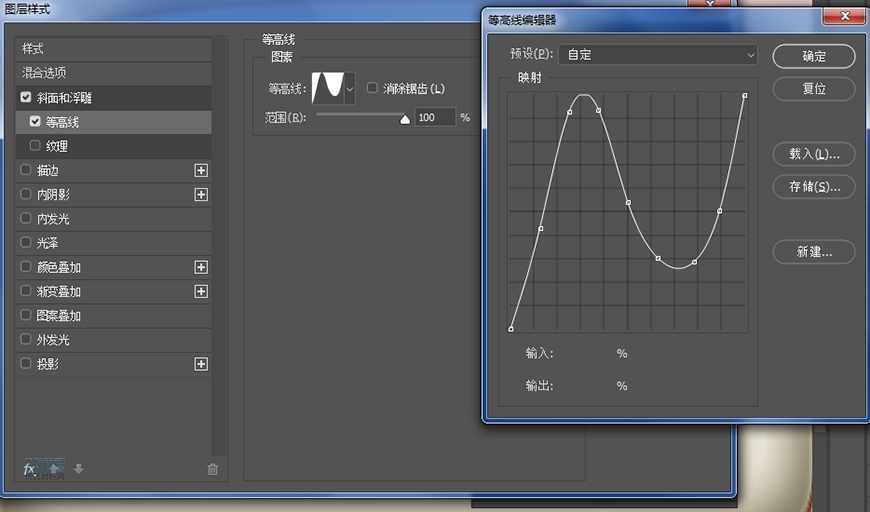870x512 pixels.
Task: Click the 确定 button
Action: click(814, 56)
